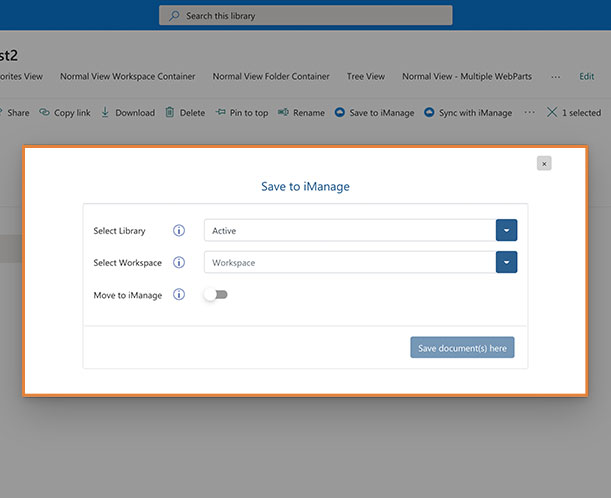The width and height of the screenshot is (611, 498).
Task: Click the Rename icon
Action: [x=283, y=112]
